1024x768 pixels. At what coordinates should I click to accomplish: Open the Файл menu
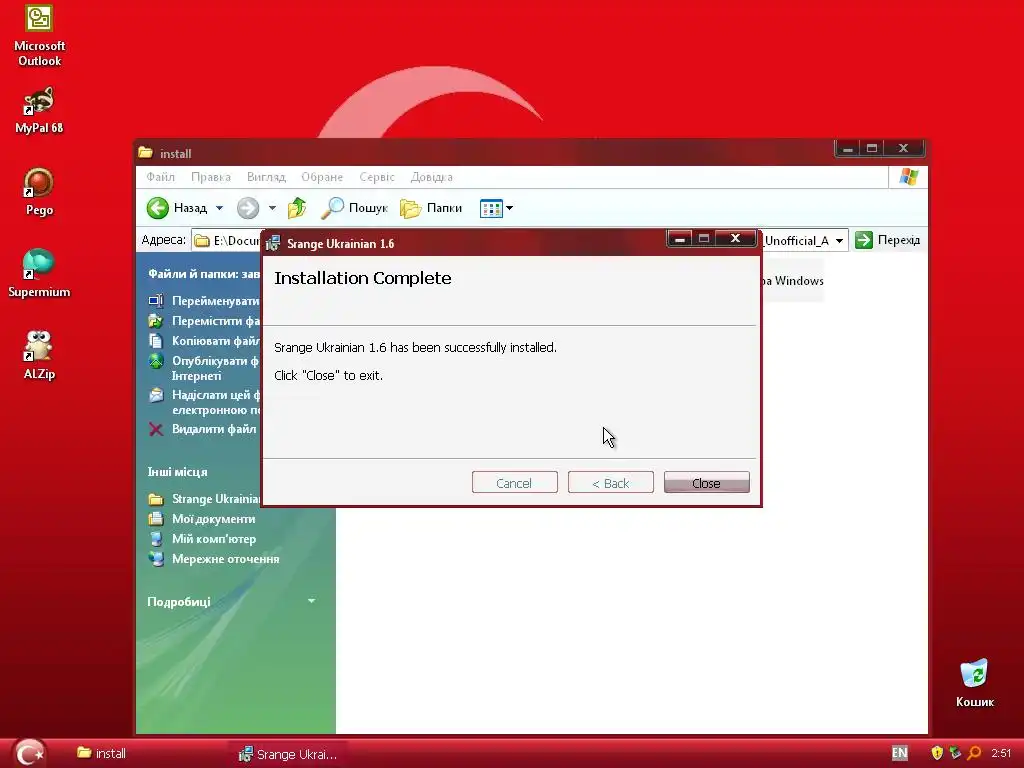tap(161, 177)
